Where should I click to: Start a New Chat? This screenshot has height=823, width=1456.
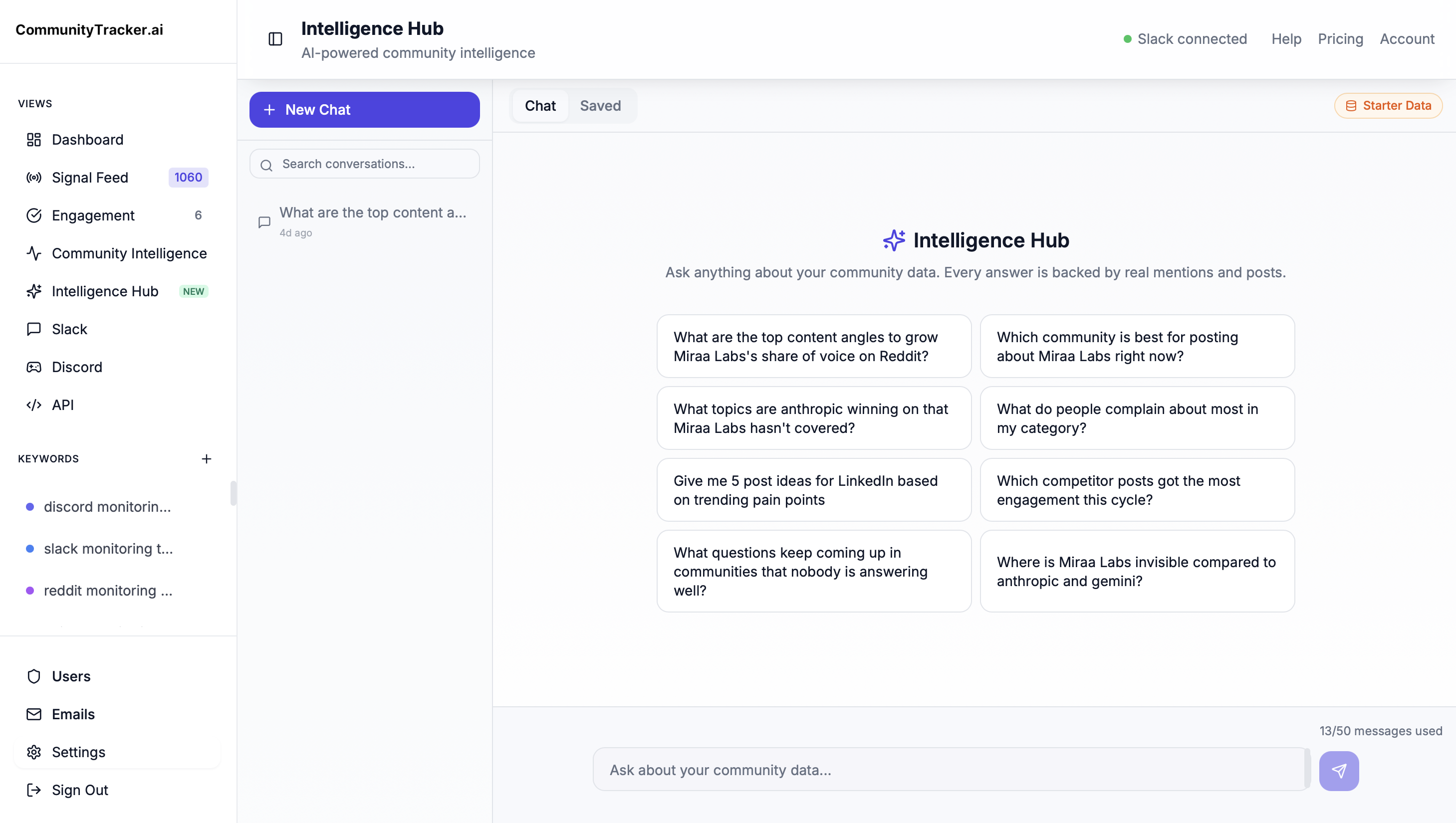pos(364,110)
